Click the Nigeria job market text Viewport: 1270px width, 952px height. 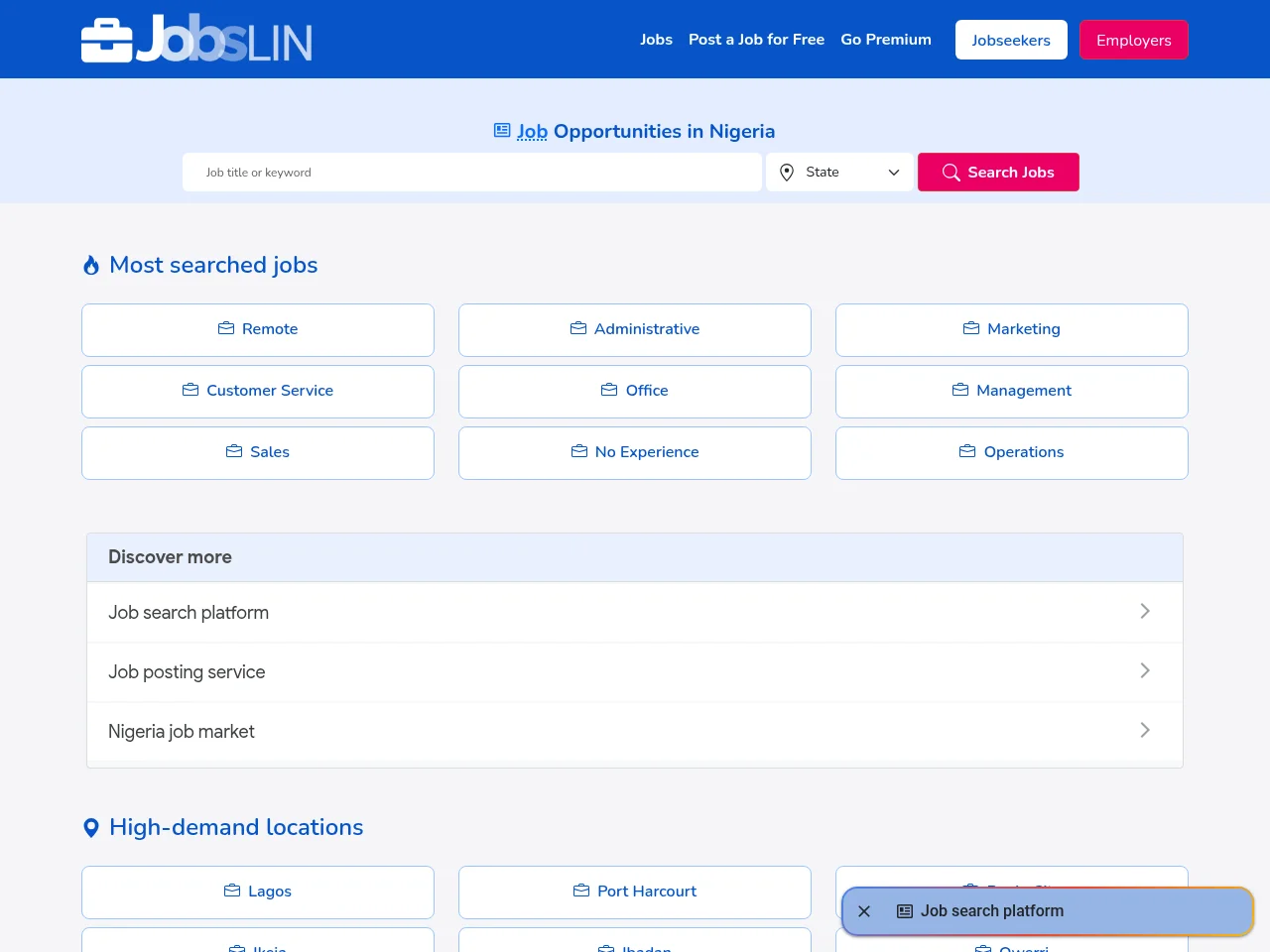[x=182, y=732]
